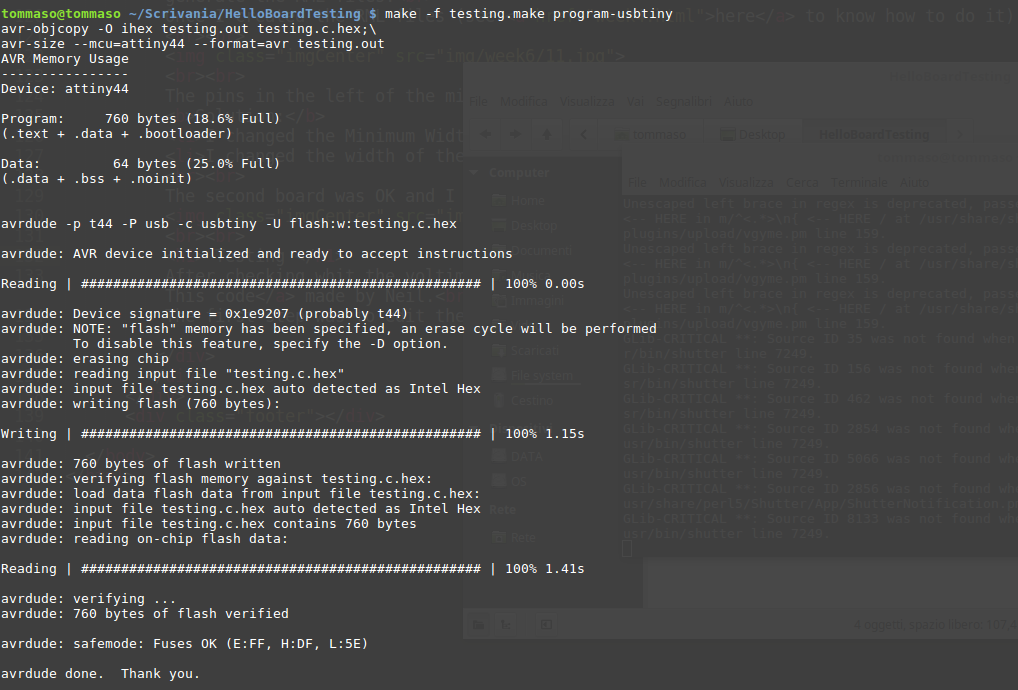Select the OS drive in sidebar

[518, 481]
